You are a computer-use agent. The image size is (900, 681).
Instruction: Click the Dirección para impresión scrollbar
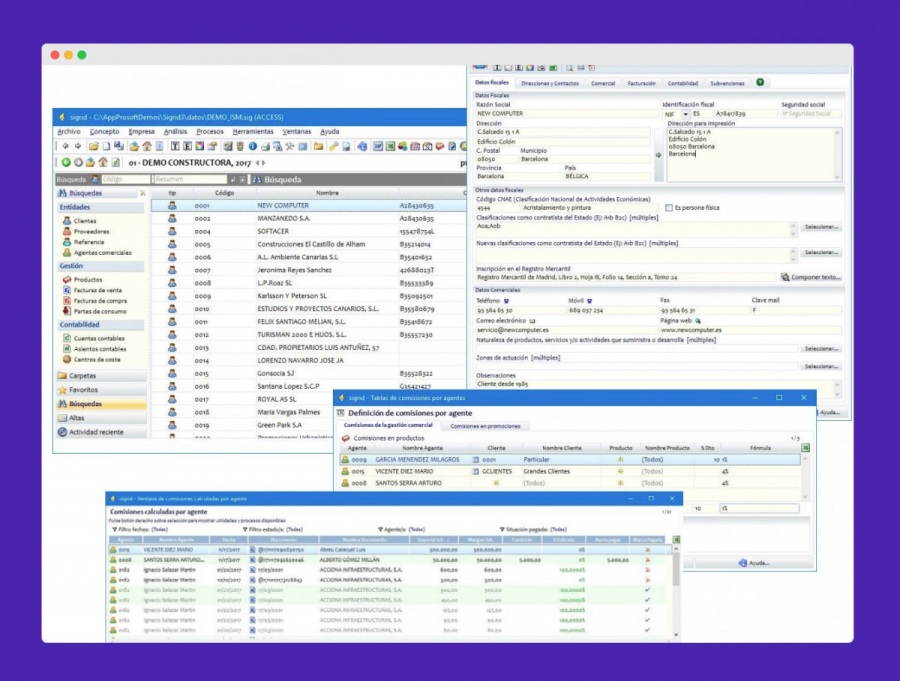837,154
